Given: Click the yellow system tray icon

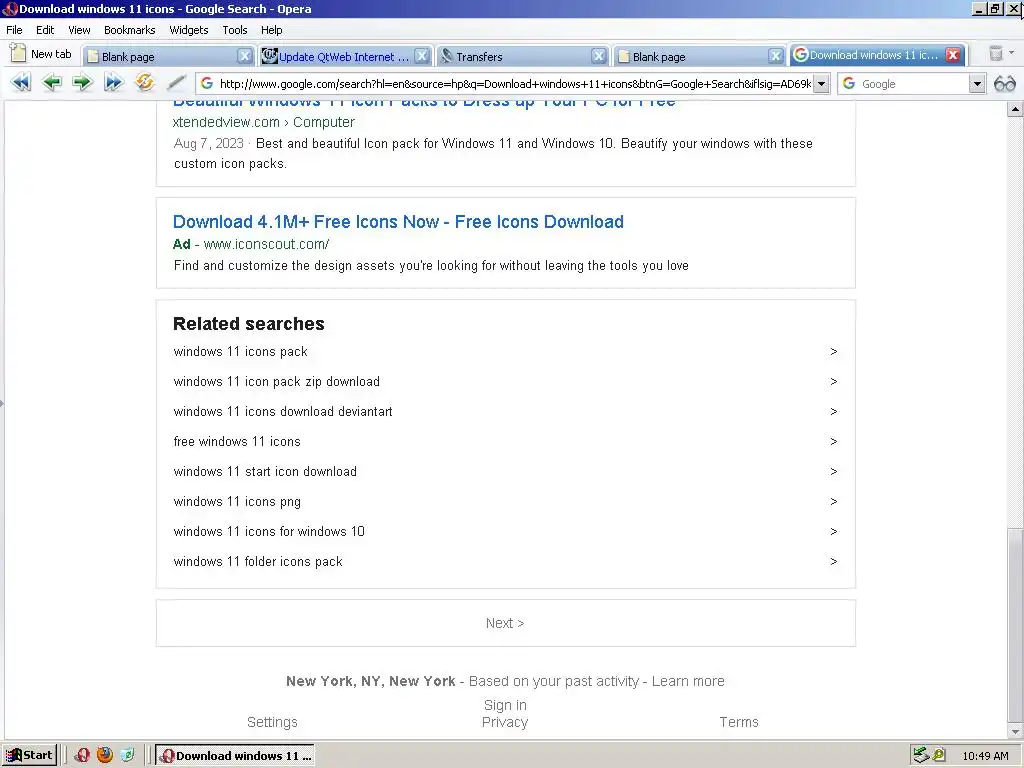Looking at the screenshot, I should (x=938, y=756).
